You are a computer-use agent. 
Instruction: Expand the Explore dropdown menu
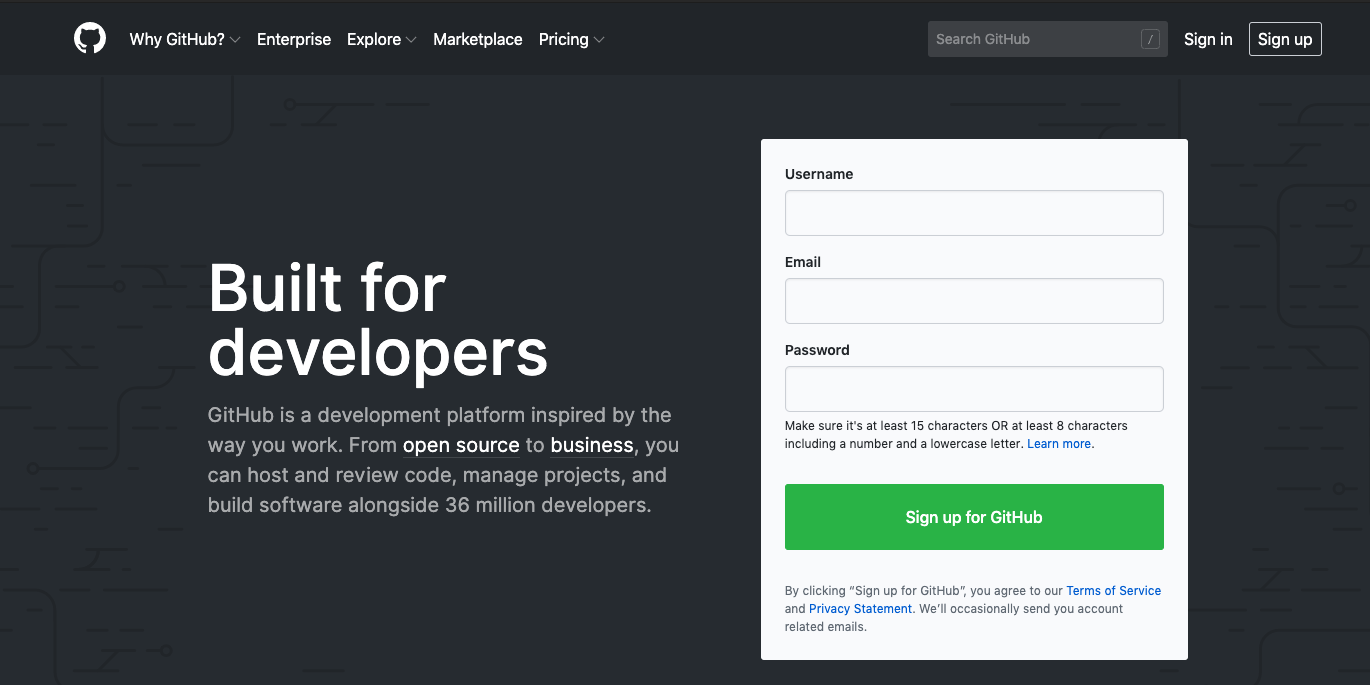[381, 39]
